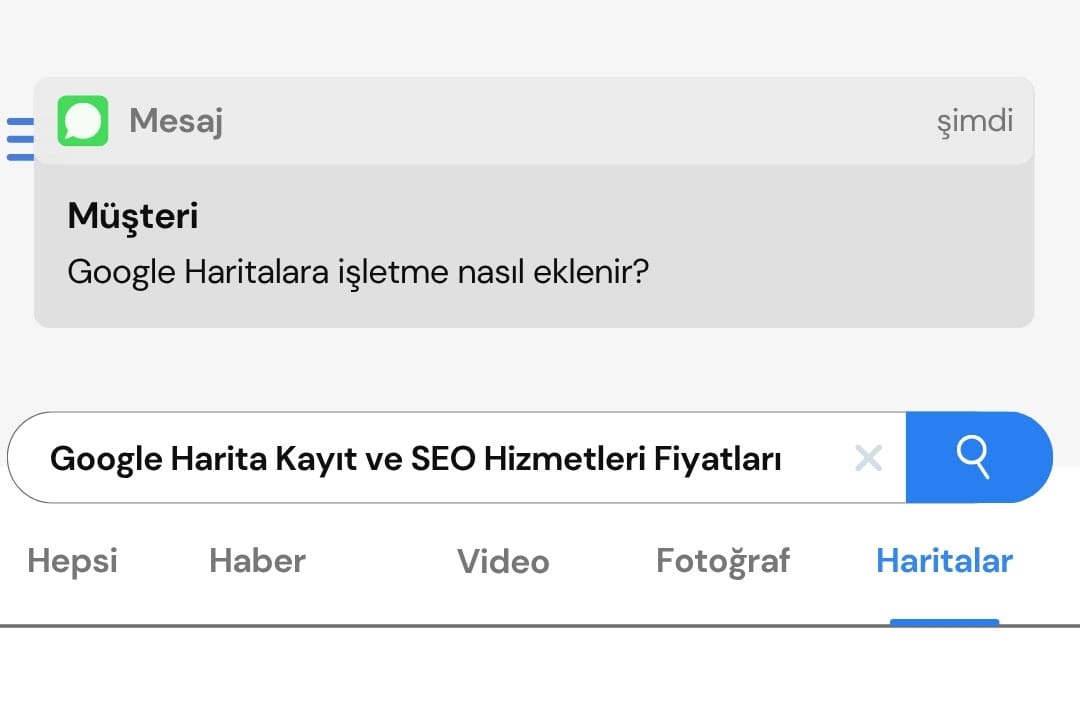1080x720 pixels.
Task: Clear the search field with X
Action: 868,457
